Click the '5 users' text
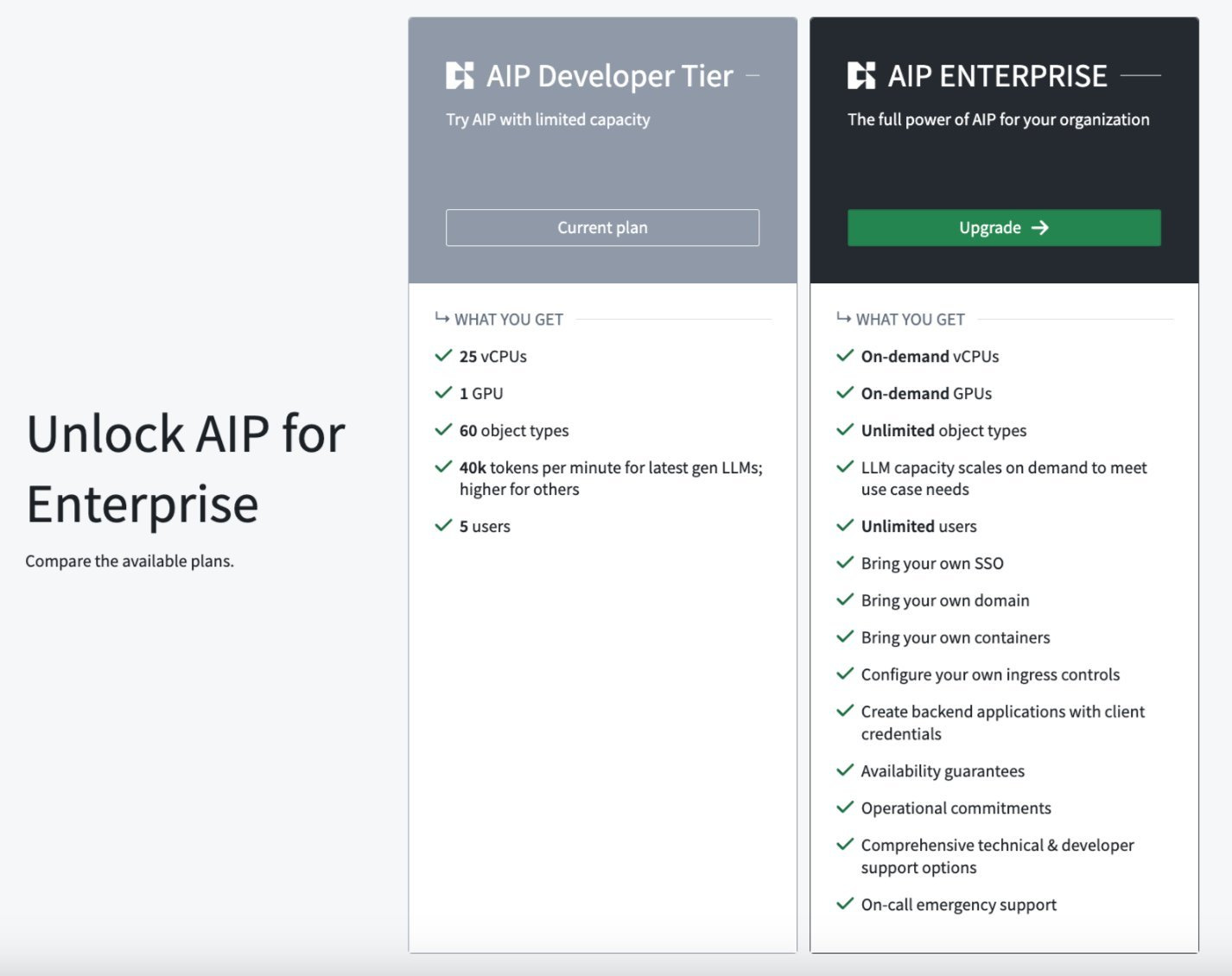Viewport: 1232px width, 976px height. (485, 527)
